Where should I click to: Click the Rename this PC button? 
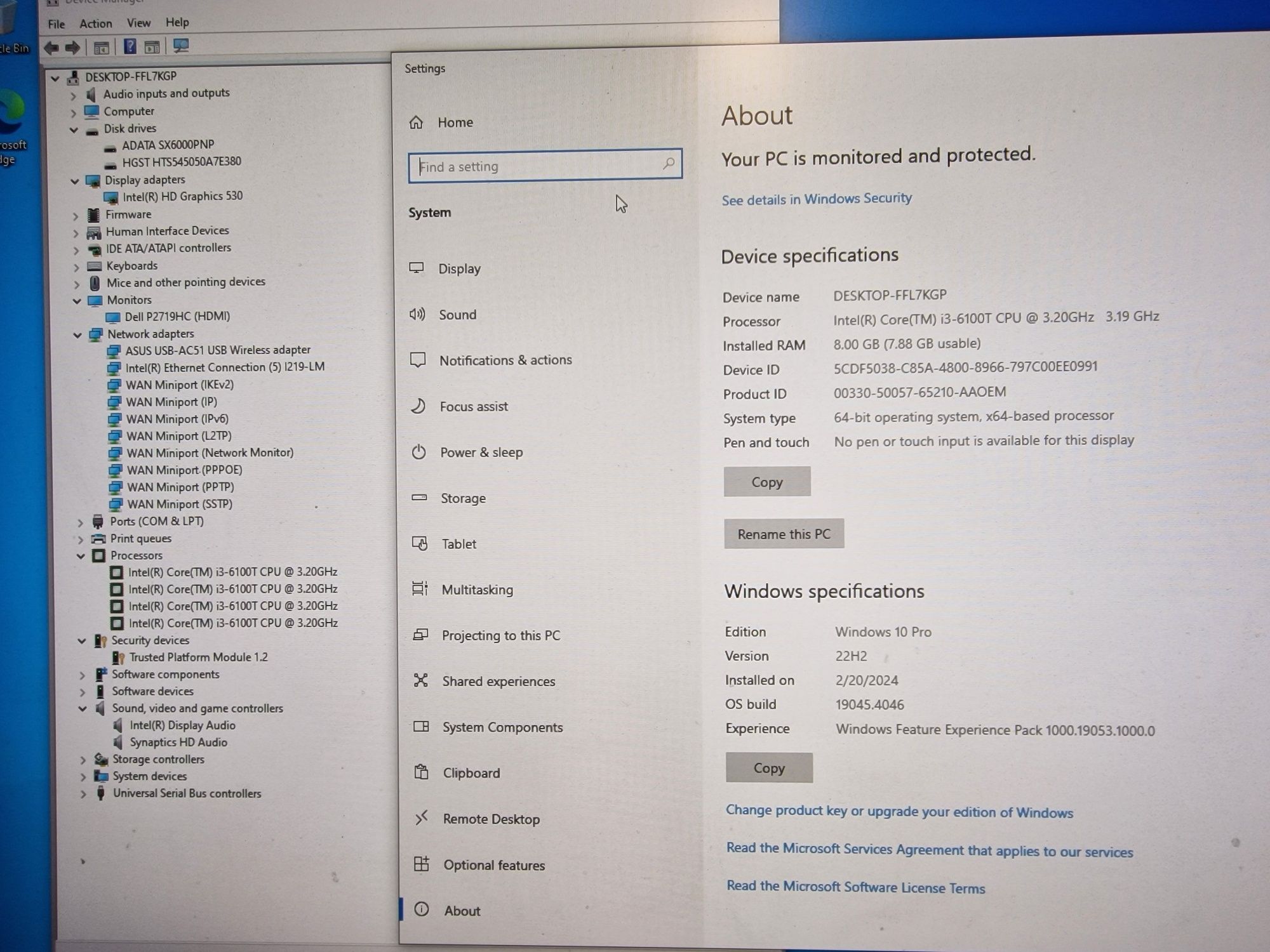pos(784,534)
